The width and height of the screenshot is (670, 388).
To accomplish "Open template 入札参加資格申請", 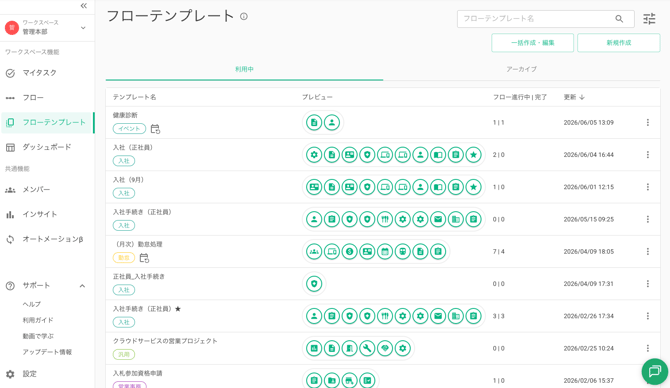I will (138, 373).
